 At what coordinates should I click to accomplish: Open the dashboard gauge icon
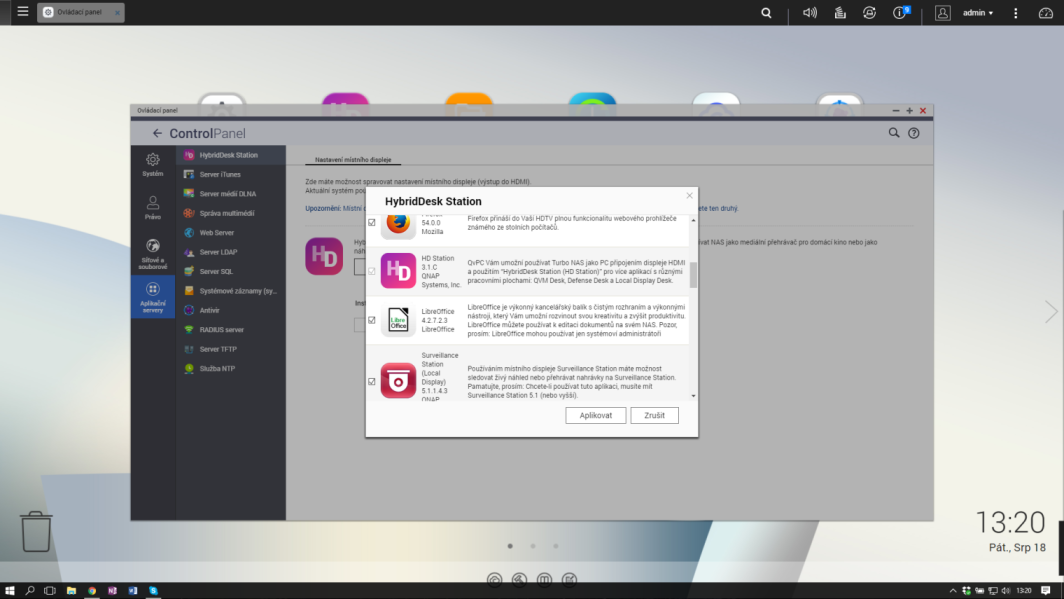(x=1046, y=13)
